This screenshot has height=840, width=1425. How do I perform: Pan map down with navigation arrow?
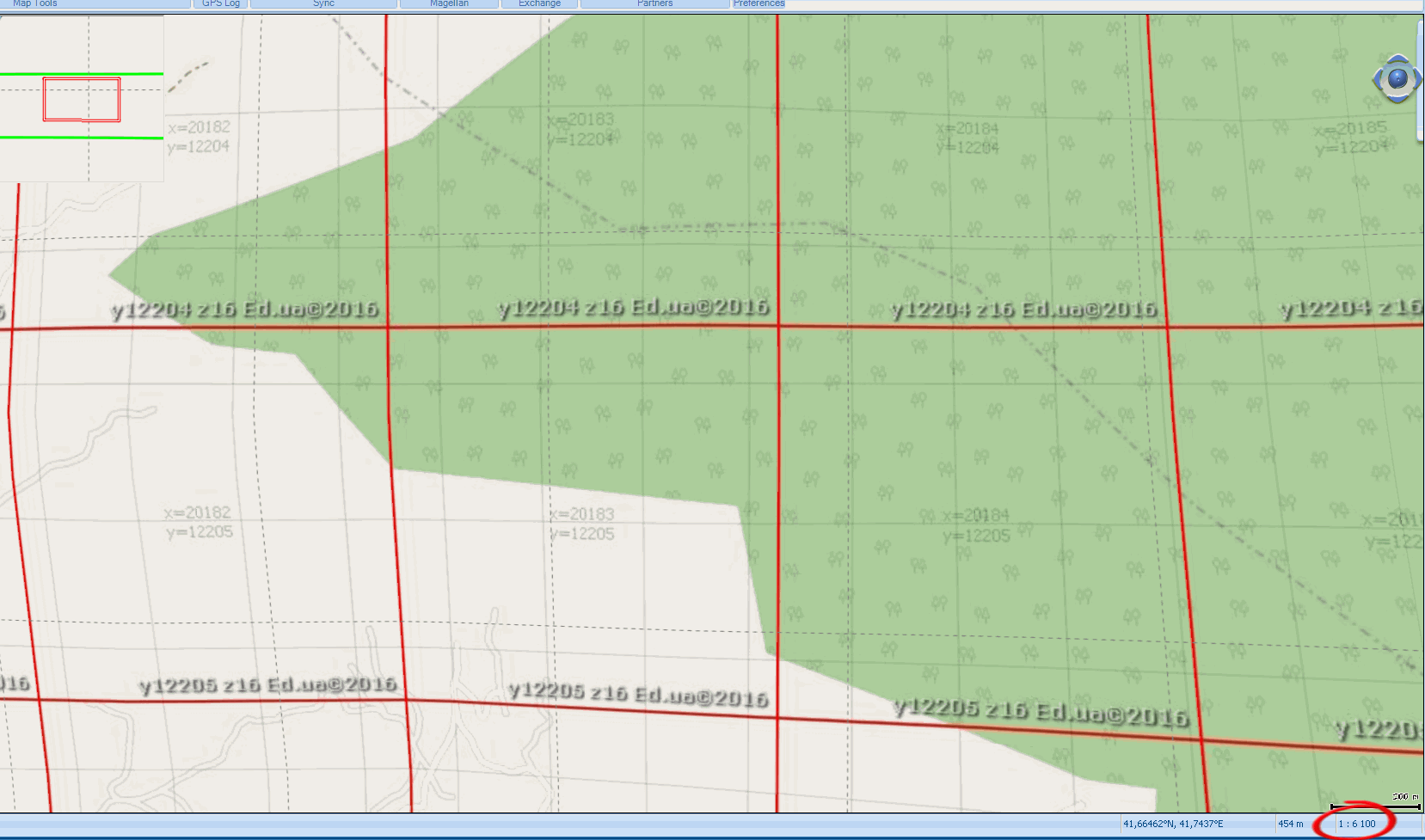pyautogui.click(x=1397, y=99)
